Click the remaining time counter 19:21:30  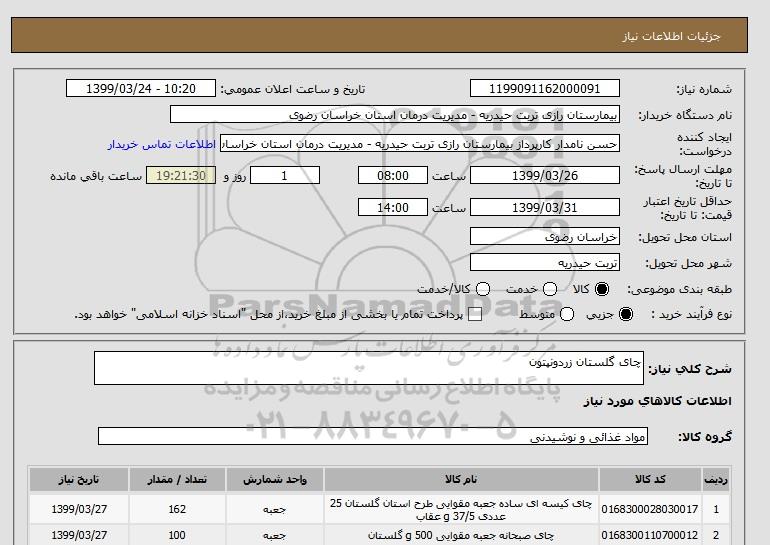(181, 175)
